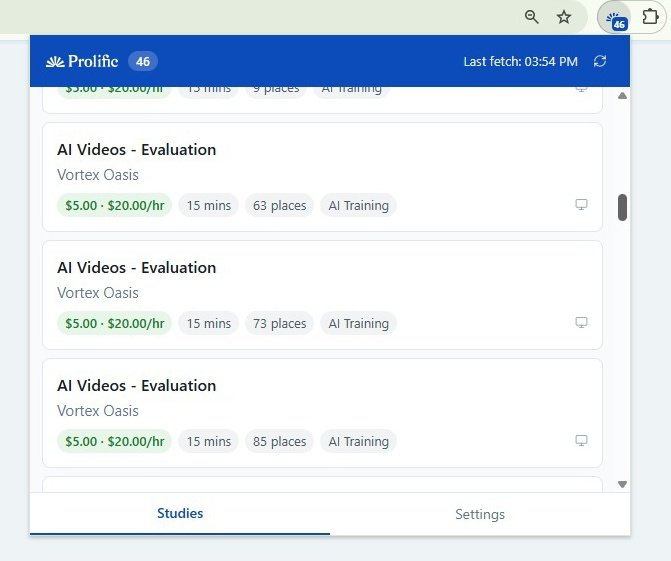
Task: Click the desktop device icon on the 73 places card
Action: click(581, 323)
